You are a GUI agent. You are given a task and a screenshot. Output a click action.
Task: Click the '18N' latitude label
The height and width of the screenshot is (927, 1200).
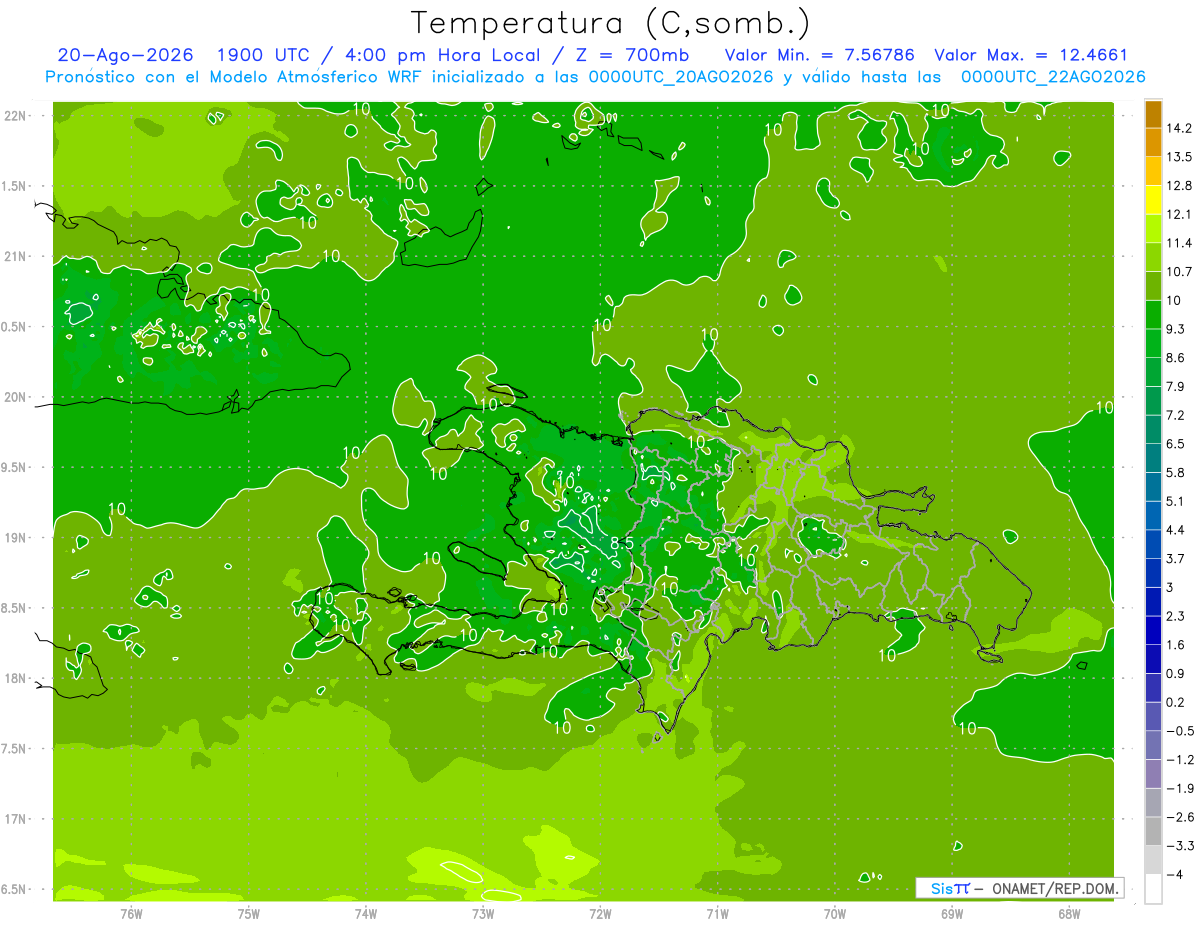coord(16,678)
